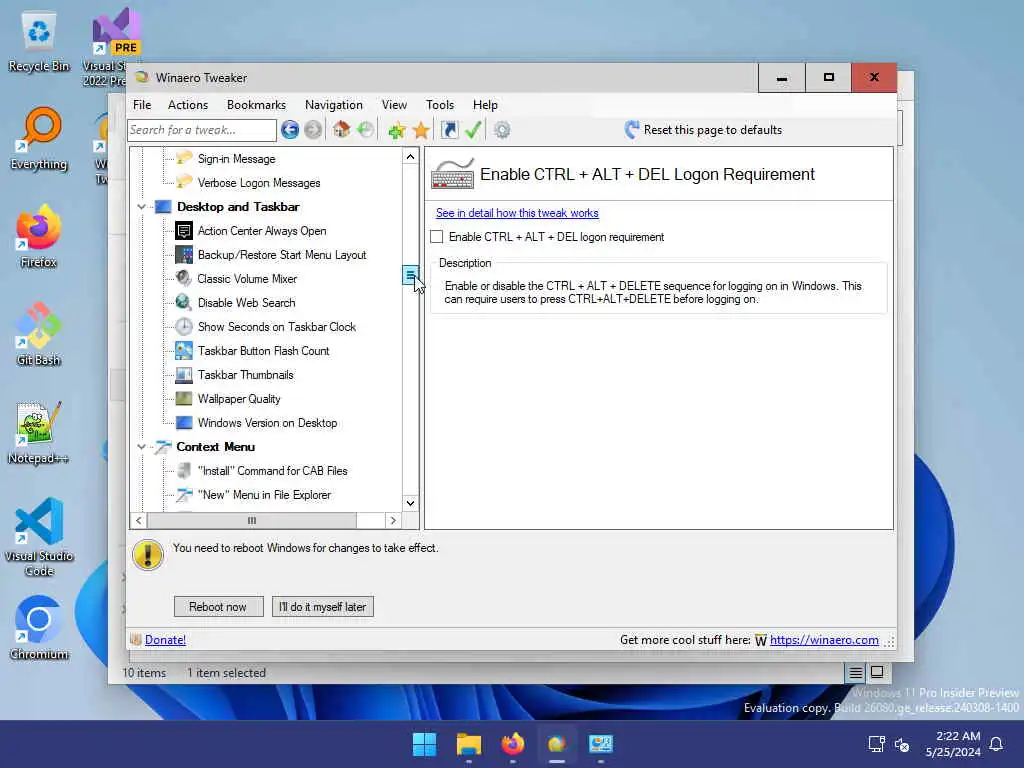Click the grey Forward navigation arrow
Screen dimensions: 1024x768
coord(313,130)
